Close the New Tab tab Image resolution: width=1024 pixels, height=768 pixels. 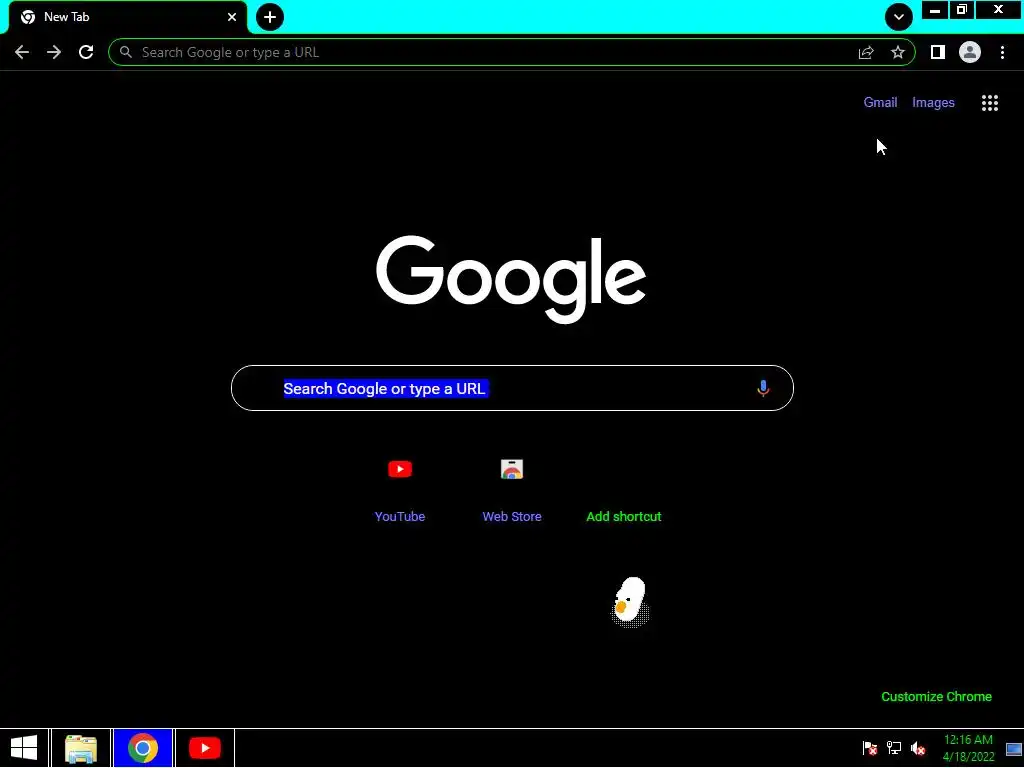coord(232,17)
